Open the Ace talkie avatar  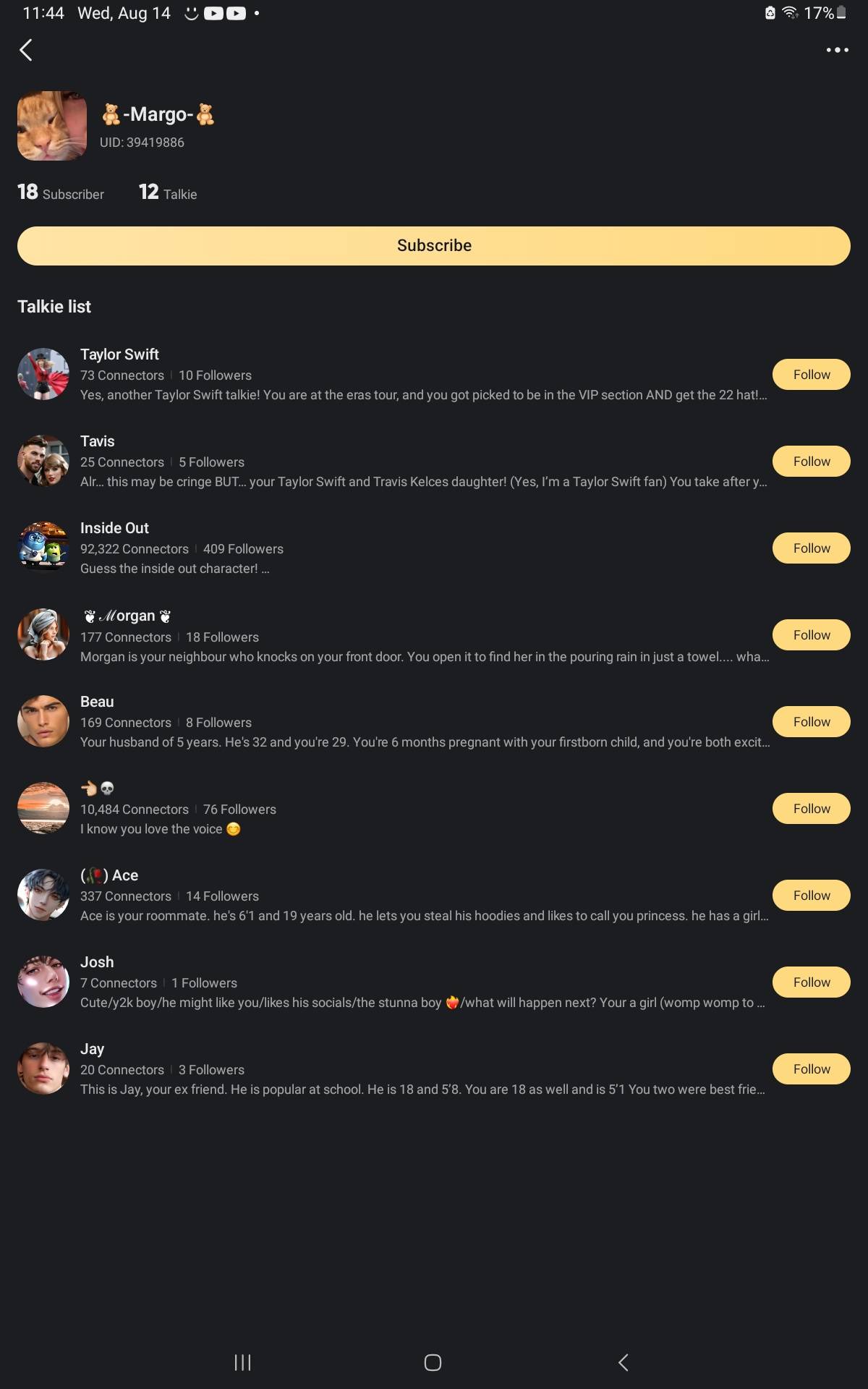(43, 895)
